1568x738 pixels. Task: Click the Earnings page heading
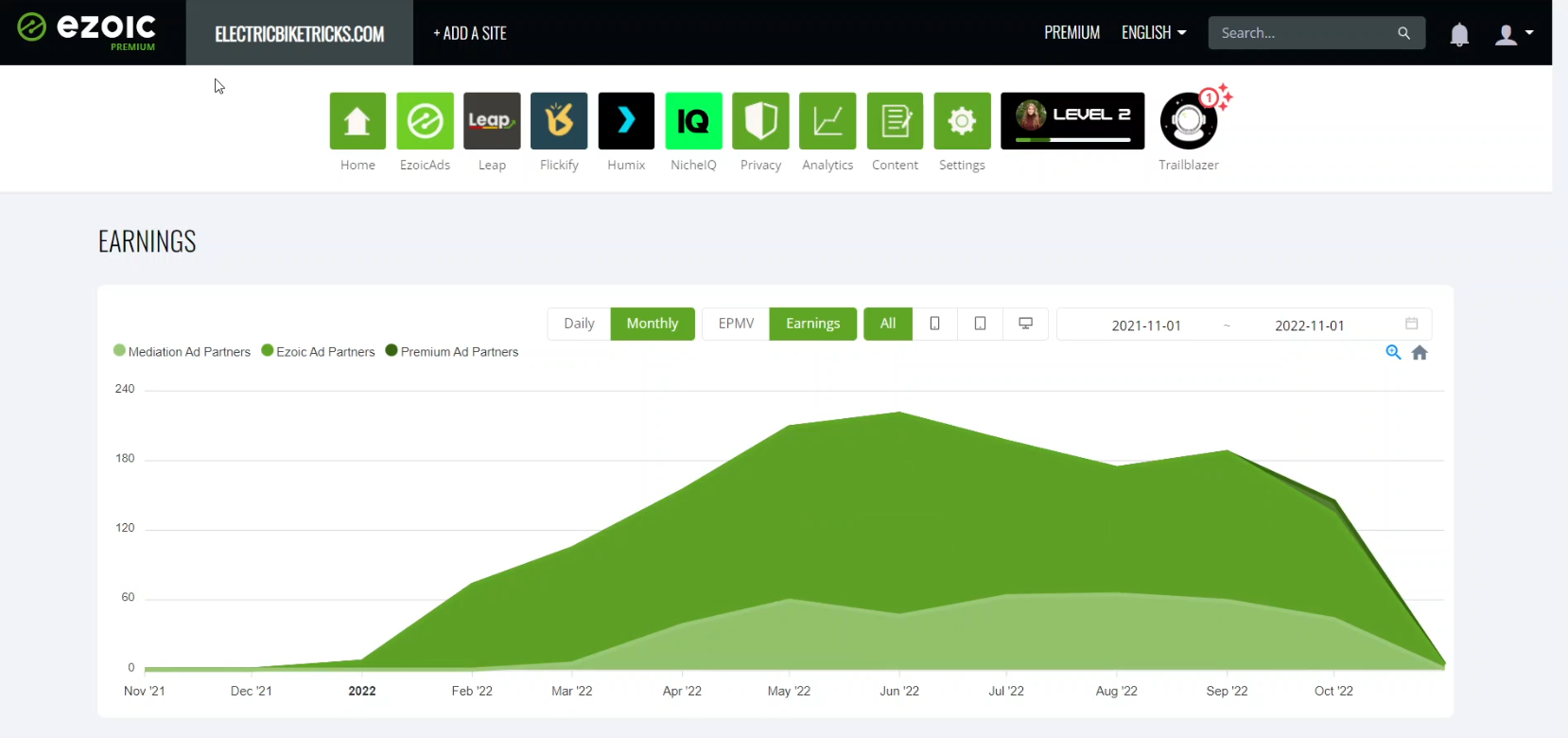click(x=148, y=241)
